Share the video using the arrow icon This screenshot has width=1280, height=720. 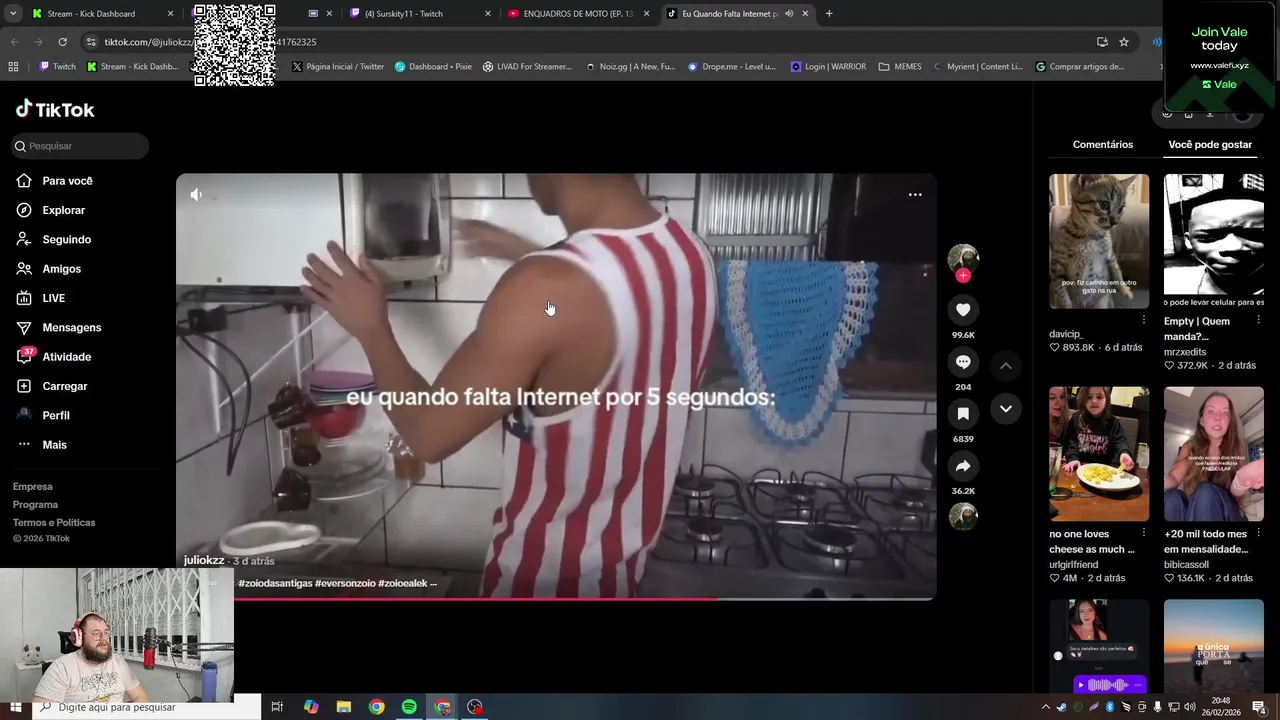click(963, 466)
